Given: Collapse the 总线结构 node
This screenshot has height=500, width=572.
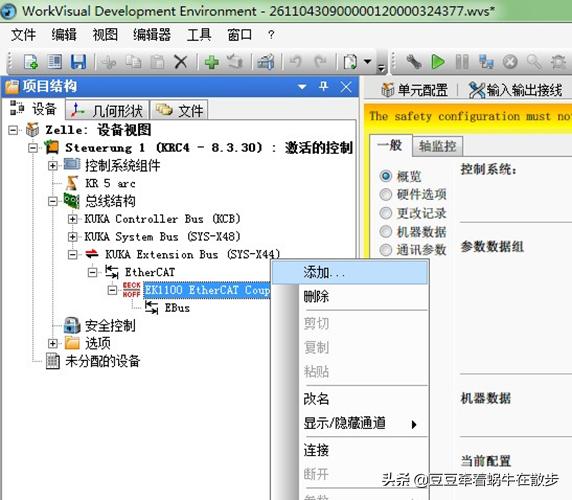Looking at the screenshot, I should pos(53,201).
